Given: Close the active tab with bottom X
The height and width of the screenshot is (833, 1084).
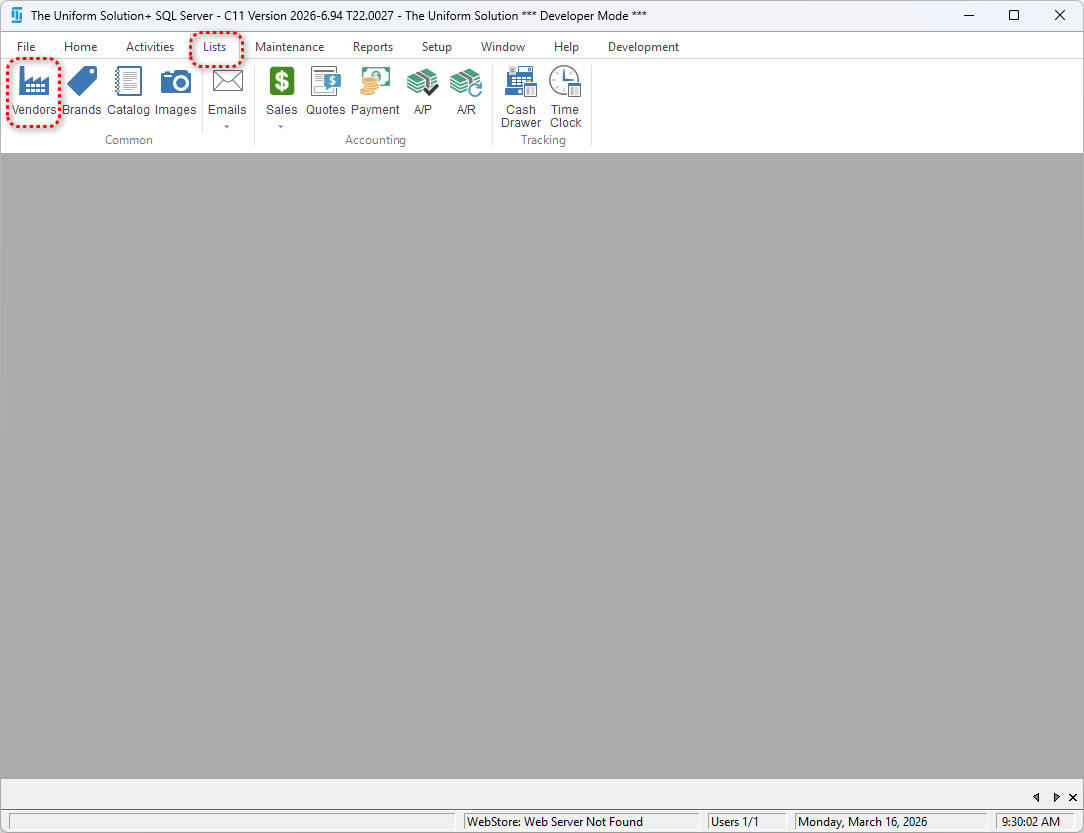Looking at the screenshot, I should 1072,797.
